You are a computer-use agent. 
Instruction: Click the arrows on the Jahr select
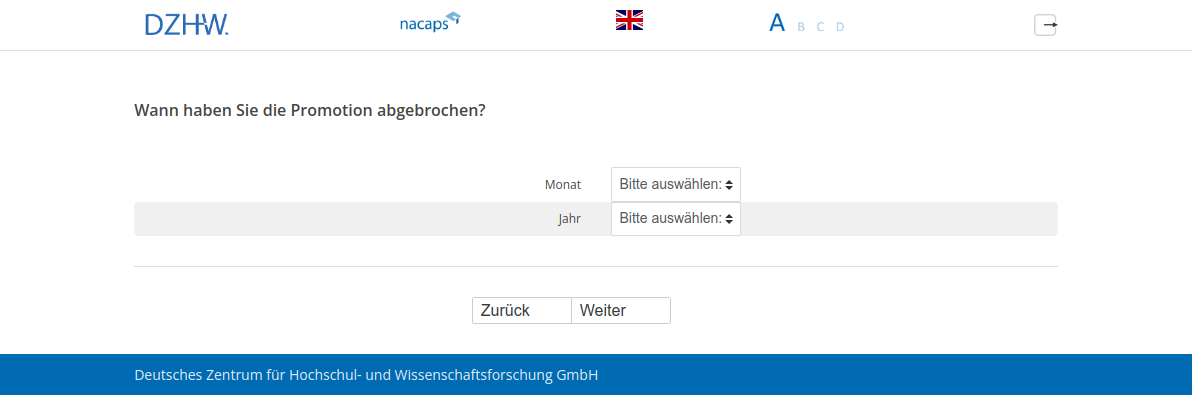click(x=729, y=218)
